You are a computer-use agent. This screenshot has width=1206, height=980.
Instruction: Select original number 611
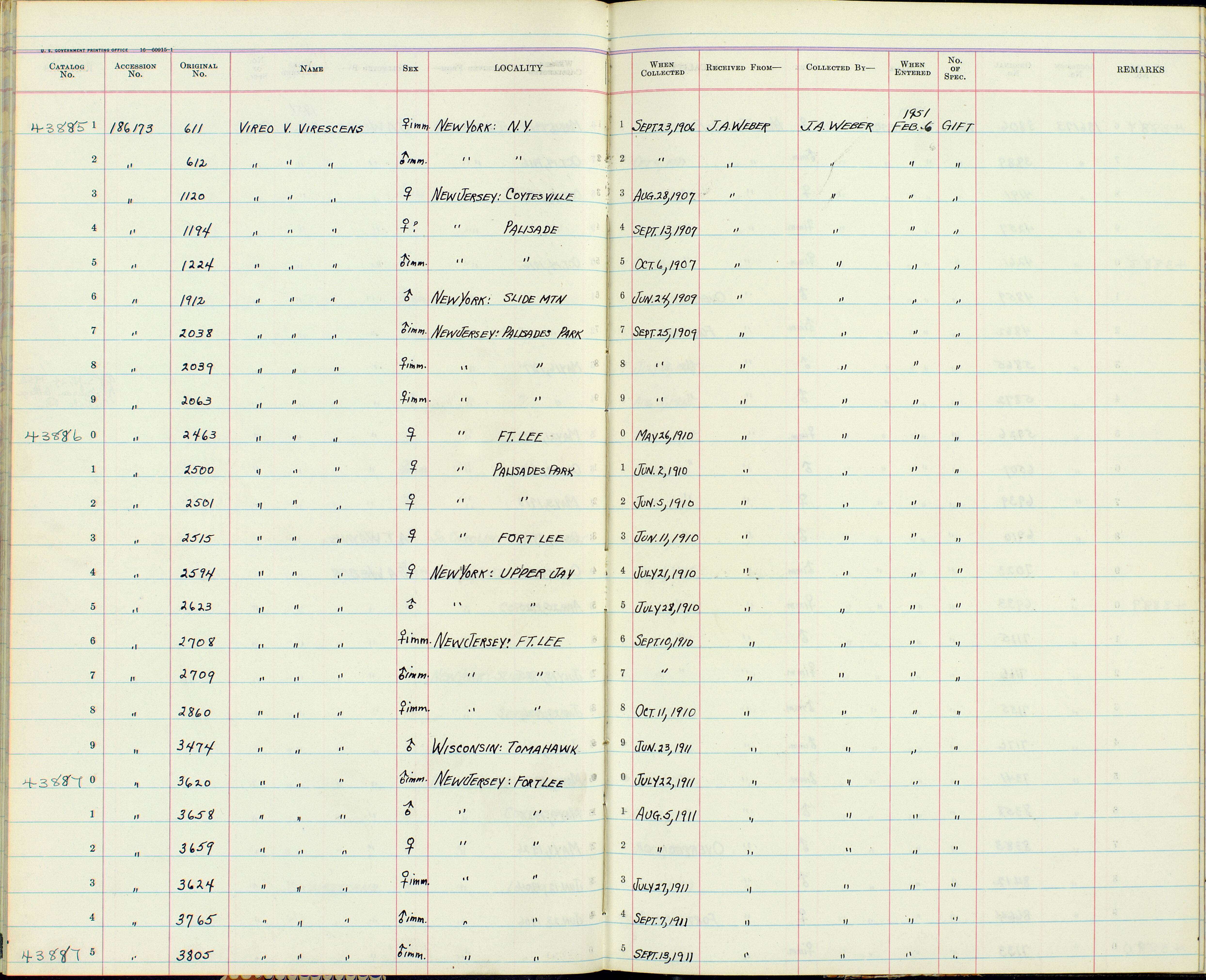pyautogui.click(x=194, y=129)
